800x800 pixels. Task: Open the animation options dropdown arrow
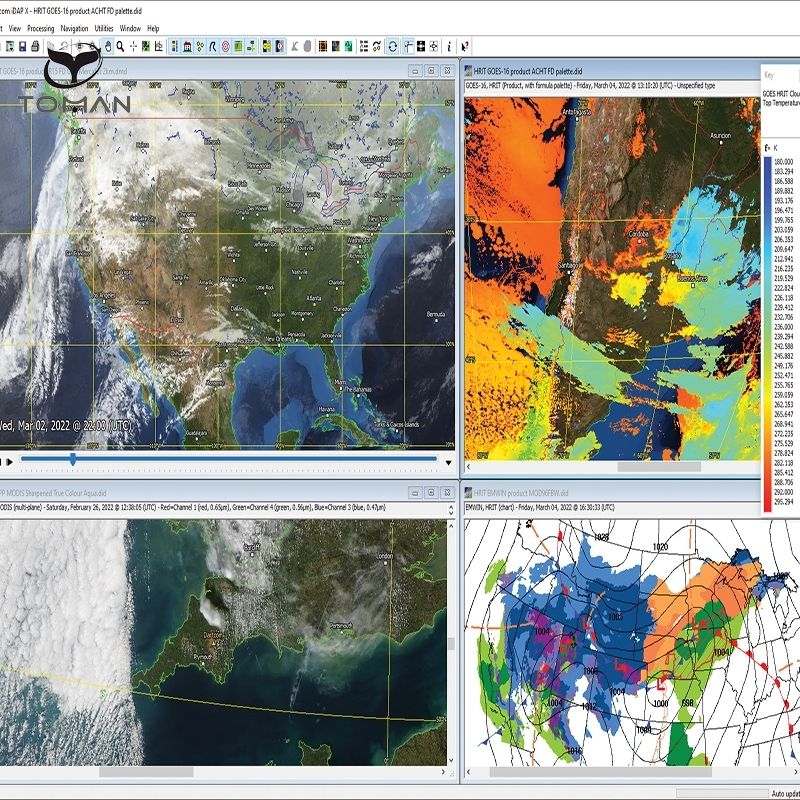[448, 463]
